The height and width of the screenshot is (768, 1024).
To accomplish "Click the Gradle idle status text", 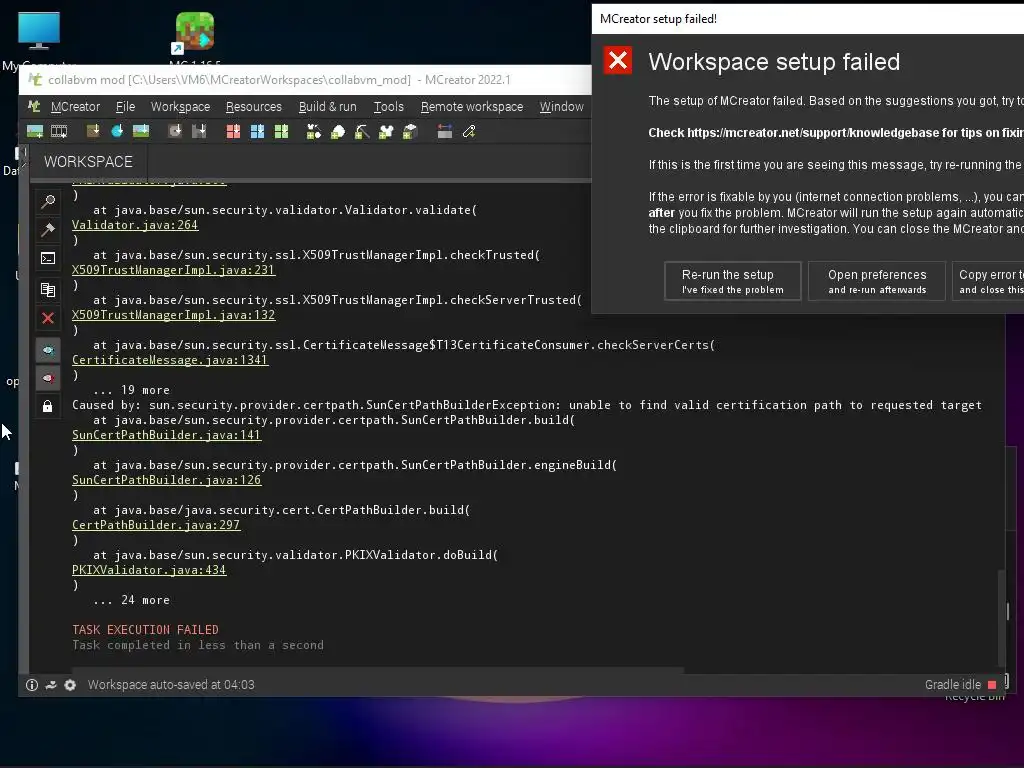I will pos(953,684).
